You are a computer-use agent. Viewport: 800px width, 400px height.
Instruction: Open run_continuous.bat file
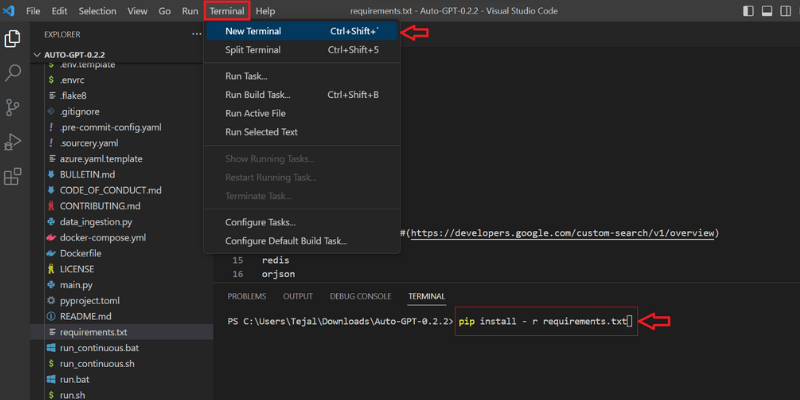pos(99,348)
